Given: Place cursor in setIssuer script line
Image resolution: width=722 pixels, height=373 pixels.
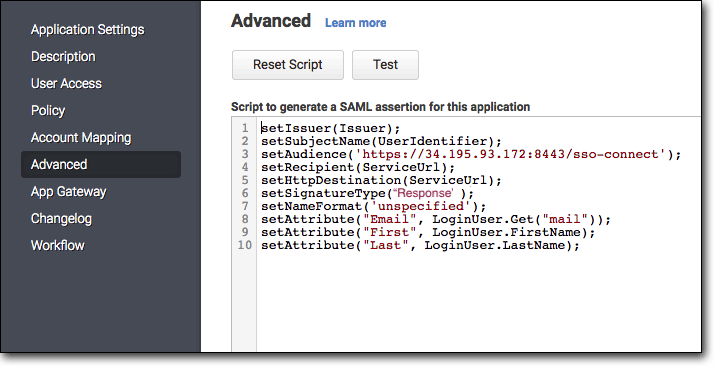Looking at the screenshot, I should (331, 128).
